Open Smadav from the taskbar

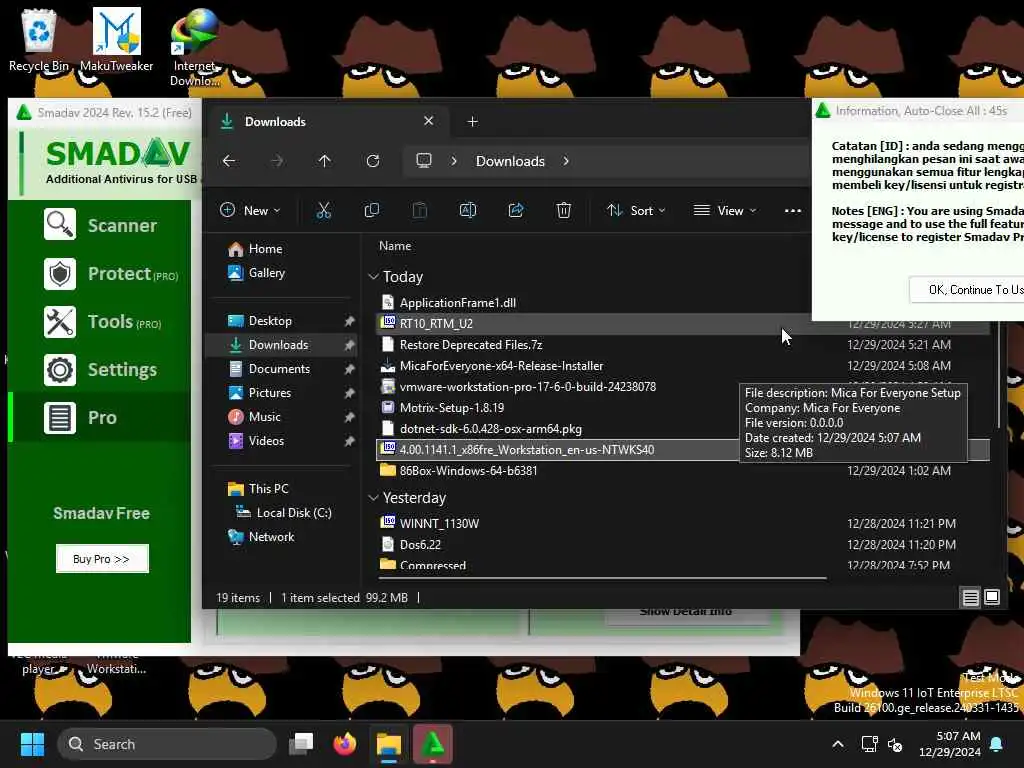point(432,744)
